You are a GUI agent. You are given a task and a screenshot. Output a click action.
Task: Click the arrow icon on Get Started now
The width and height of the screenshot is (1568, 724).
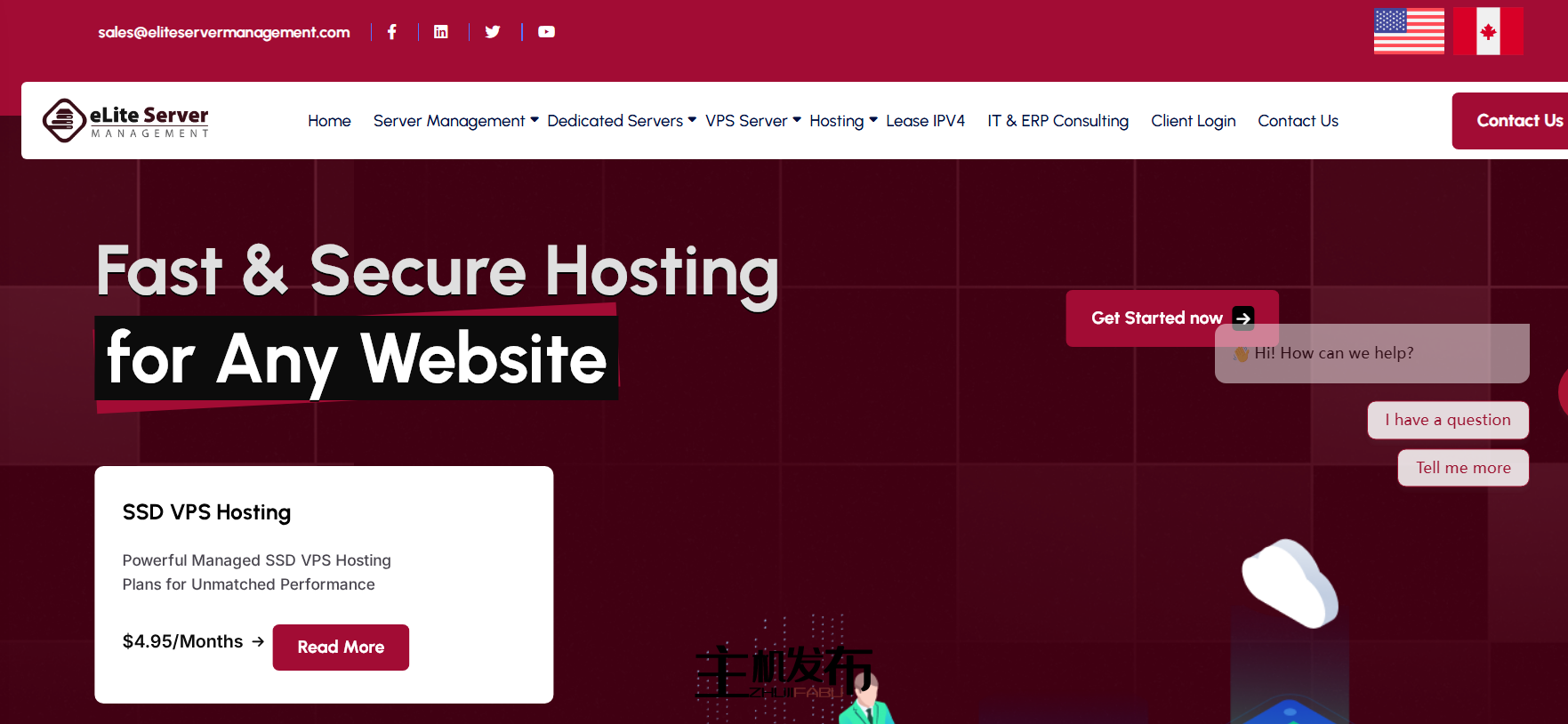(x=1243, y=318)
